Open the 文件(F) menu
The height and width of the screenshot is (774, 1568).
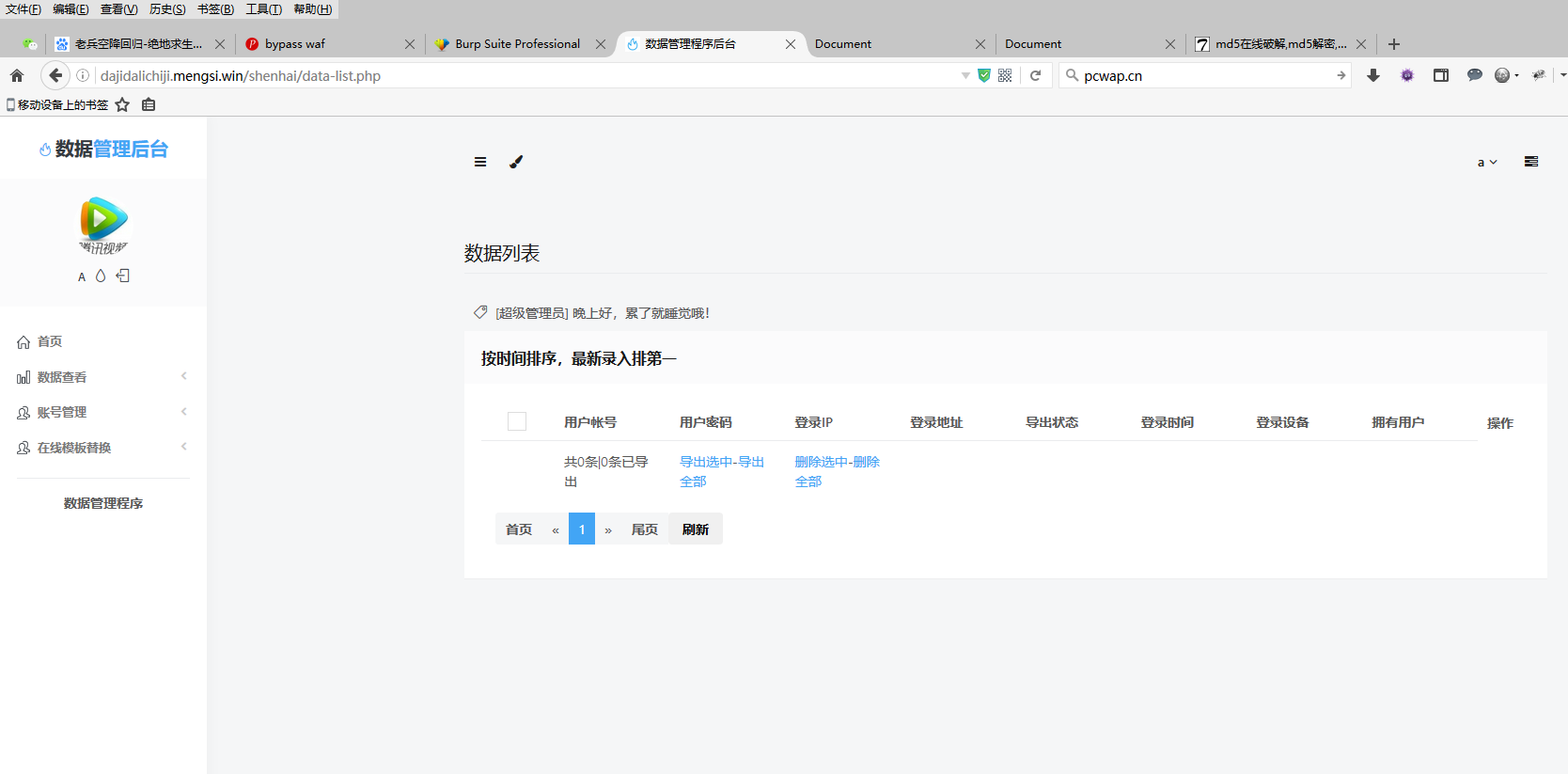(x=24, y=8)
